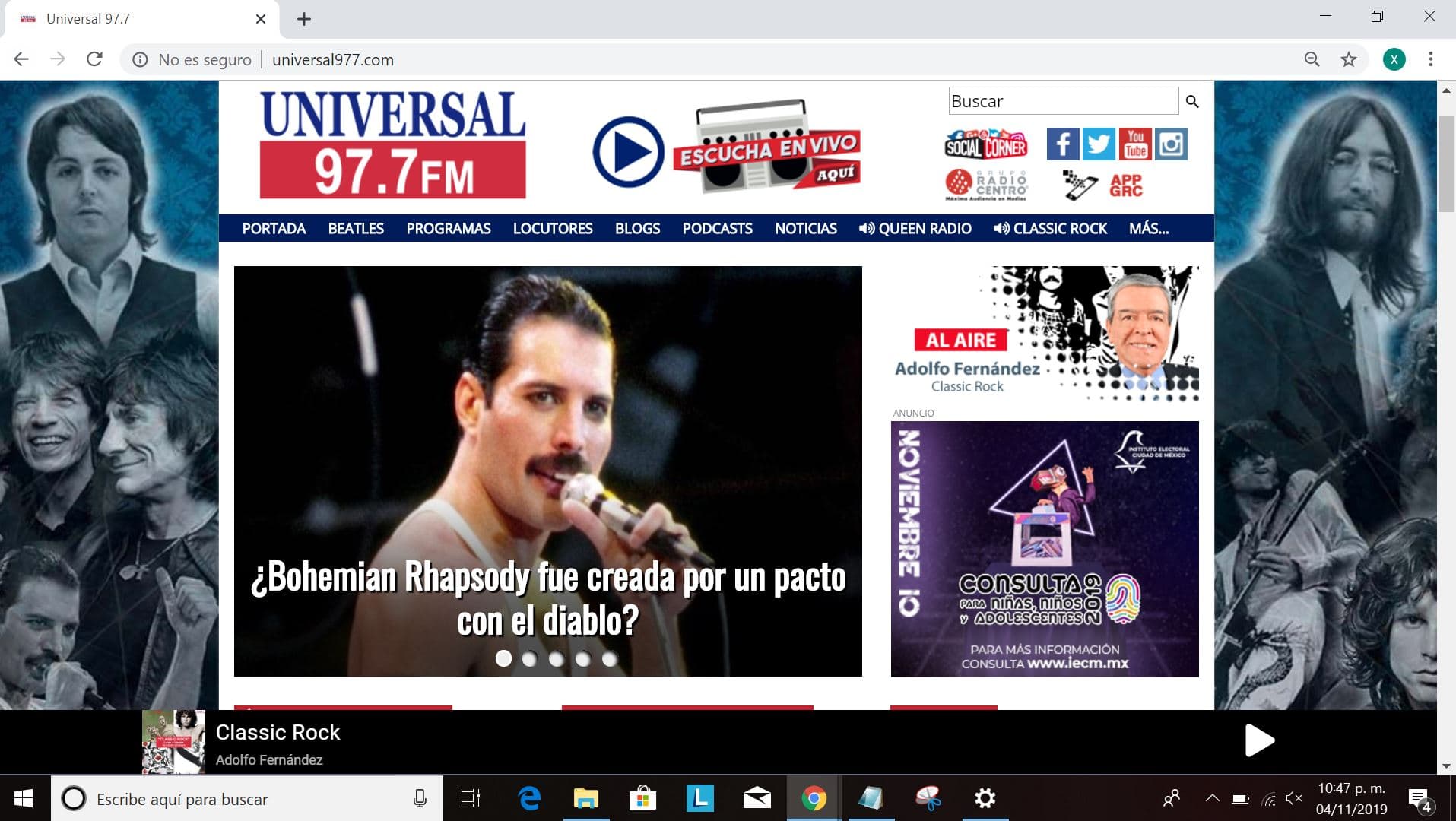Click the Buscar search field
The image size is (1456, 821).
tap(1063, 101)
